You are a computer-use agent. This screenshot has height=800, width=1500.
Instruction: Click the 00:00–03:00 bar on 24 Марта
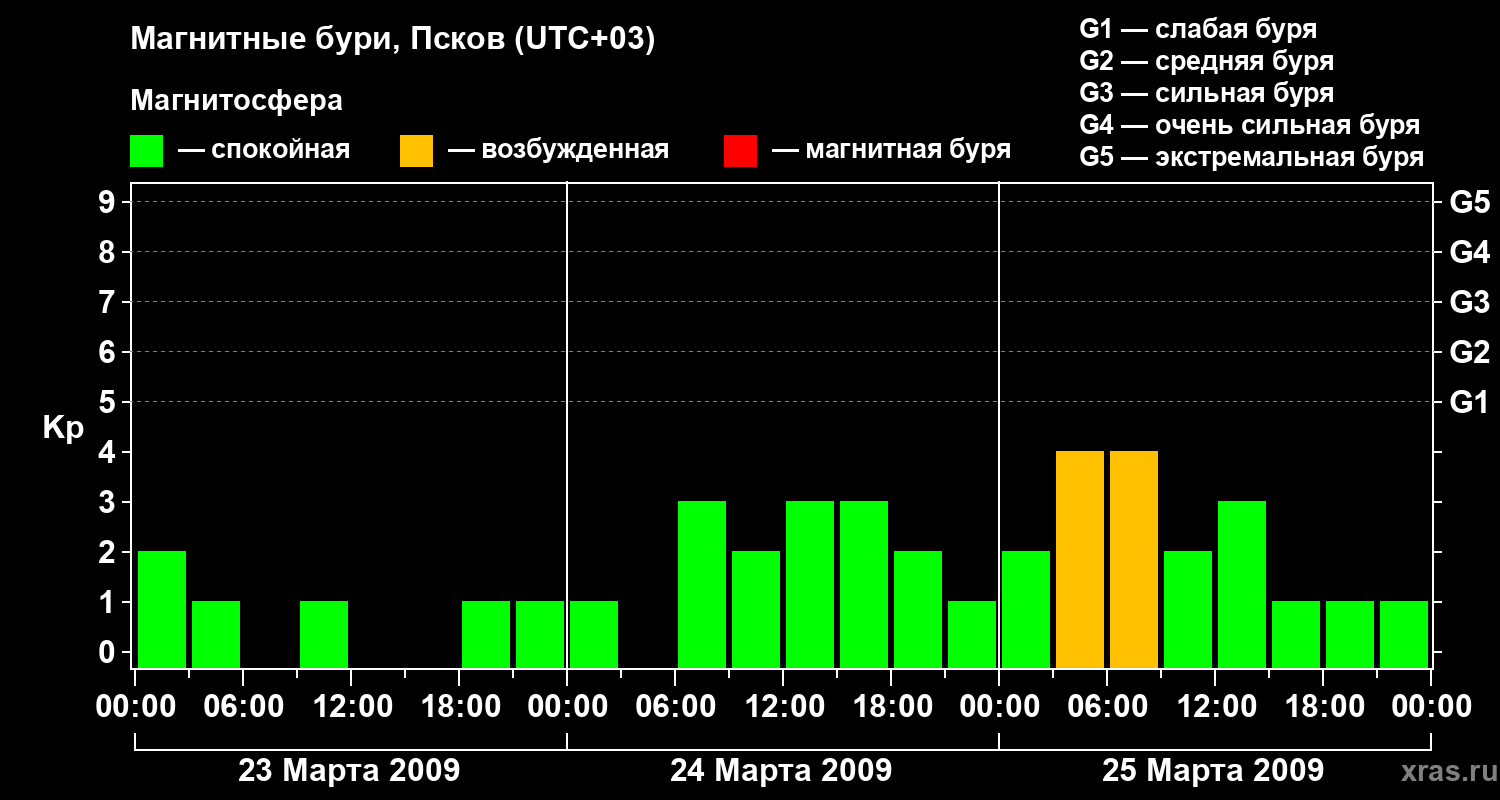pos(594,634)
